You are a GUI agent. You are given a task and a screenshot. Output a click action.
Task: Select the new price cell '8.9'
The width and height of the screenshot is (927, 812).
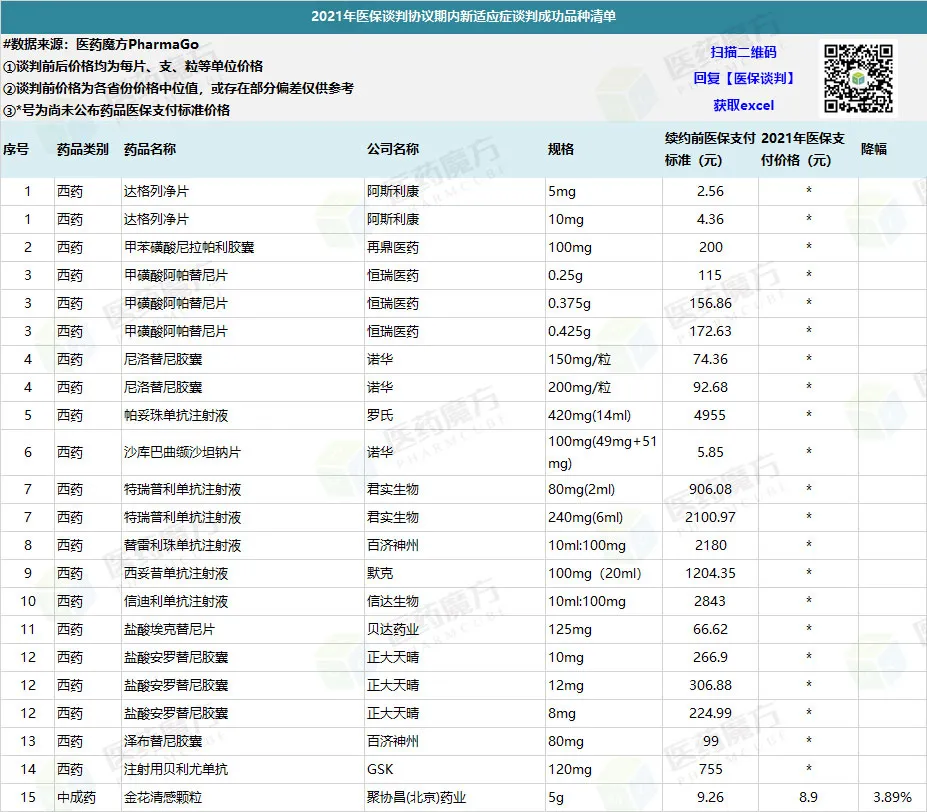(808, 798)
